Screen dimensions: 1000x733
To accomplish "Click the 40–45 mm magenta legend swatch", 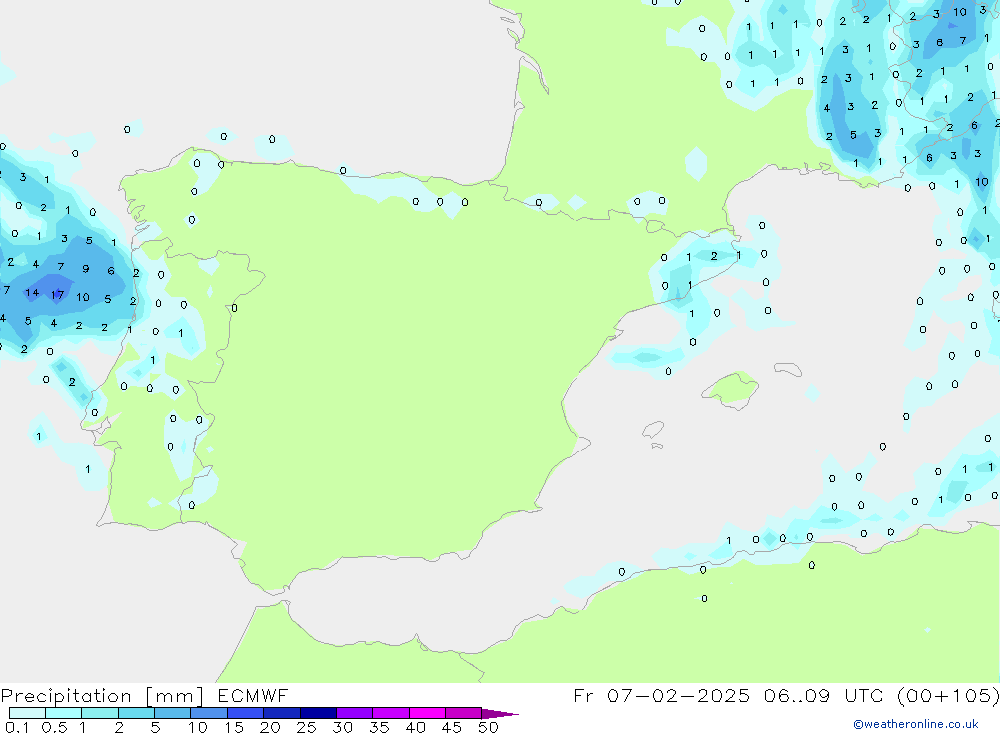I will point(427,713).
